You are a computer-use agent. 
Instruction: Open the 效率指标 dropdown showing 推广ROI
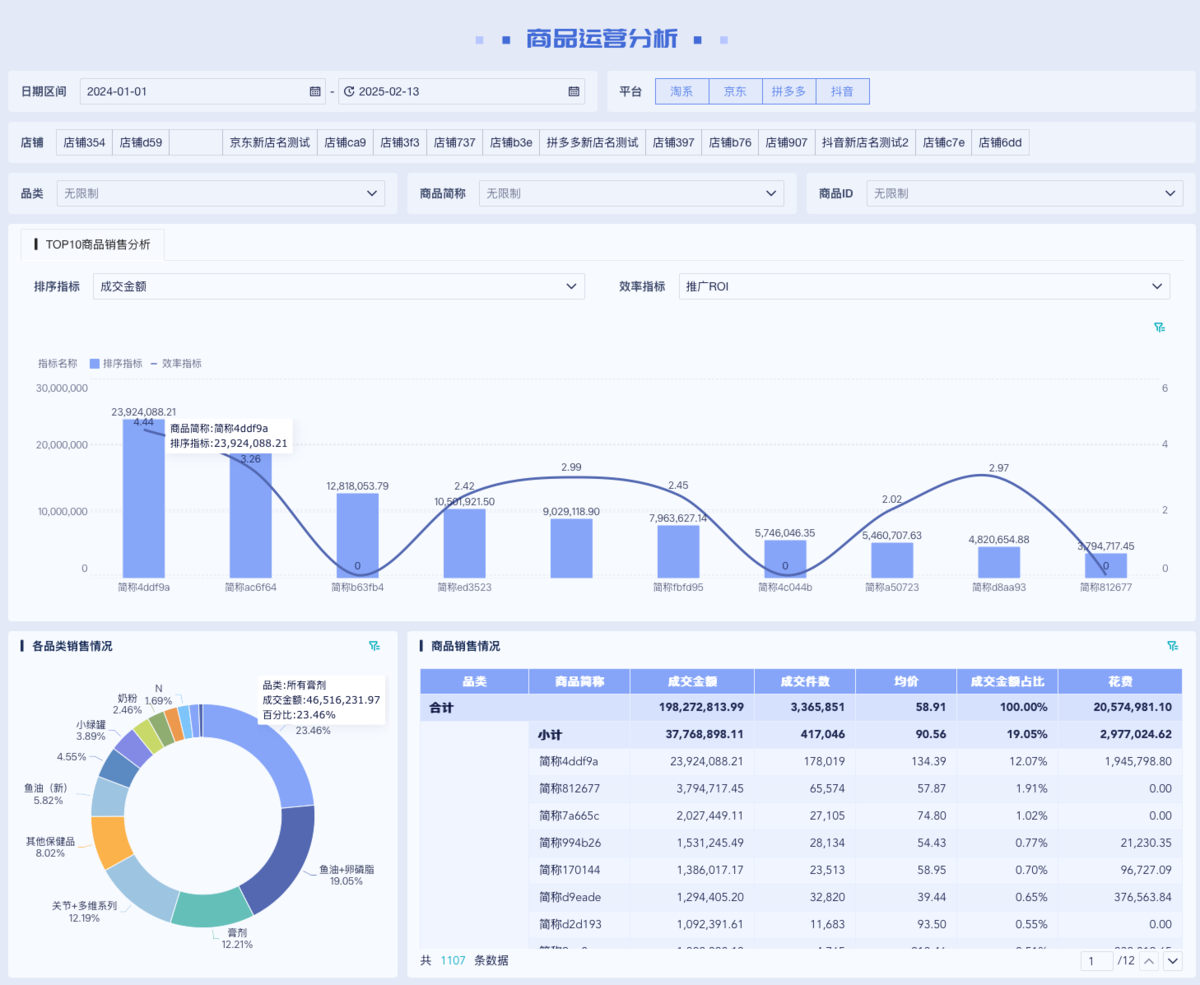tap(924, 287)
